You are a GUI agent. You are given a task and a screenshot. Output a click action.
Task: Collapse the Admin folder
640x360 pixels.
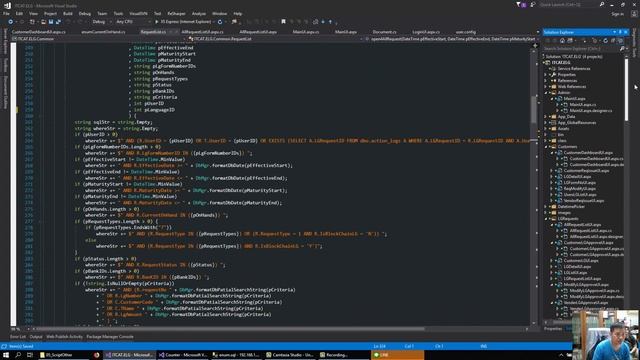(x=546, y=93)
